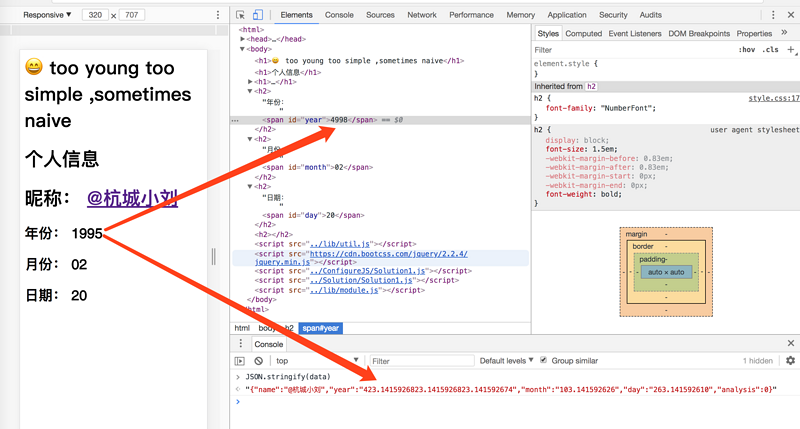The image size is (800, 429).
Task: Select the Event Listeners sidebar tab
Action: pos(635,34)
